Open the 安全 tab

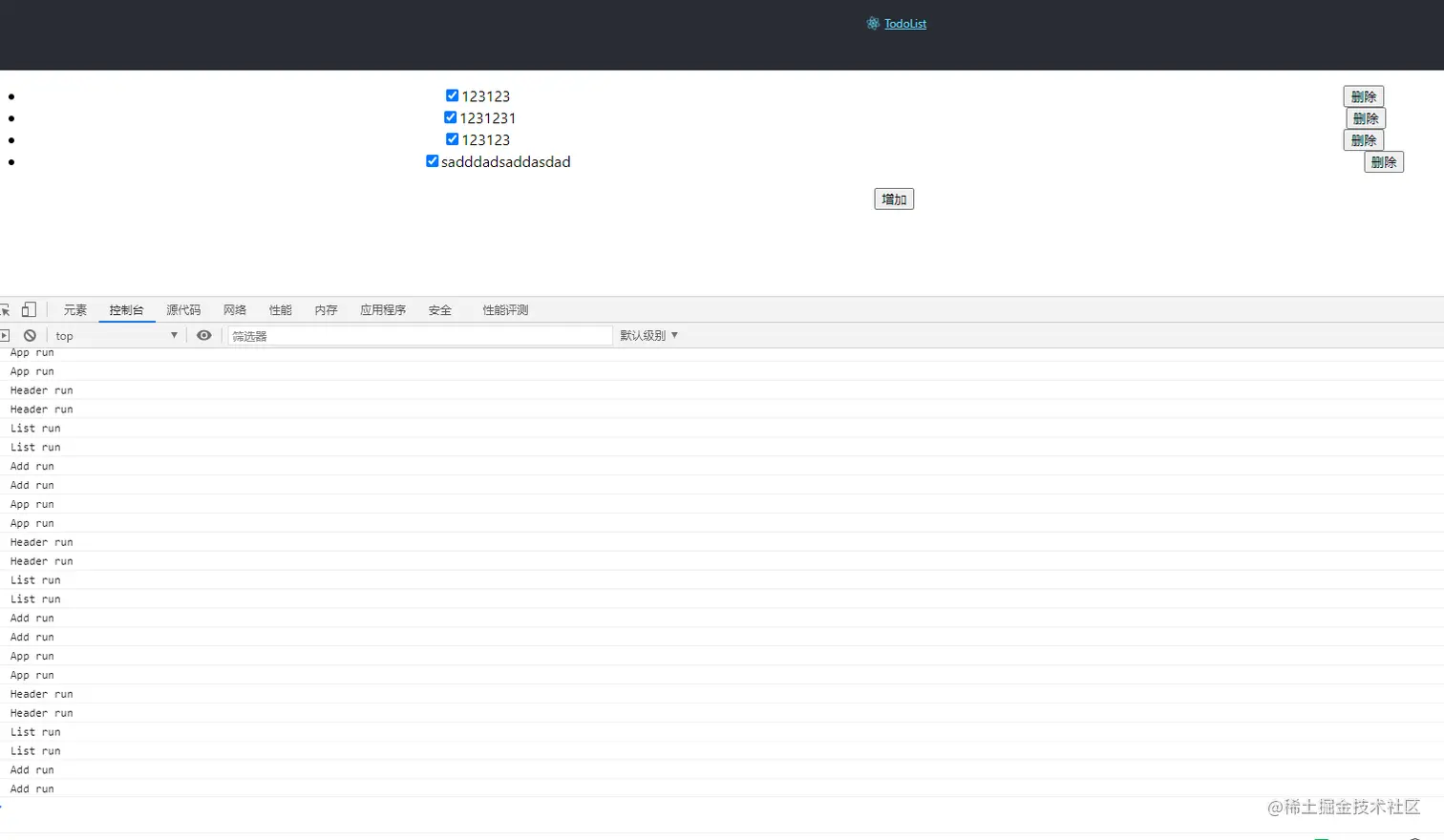[440, 310]
